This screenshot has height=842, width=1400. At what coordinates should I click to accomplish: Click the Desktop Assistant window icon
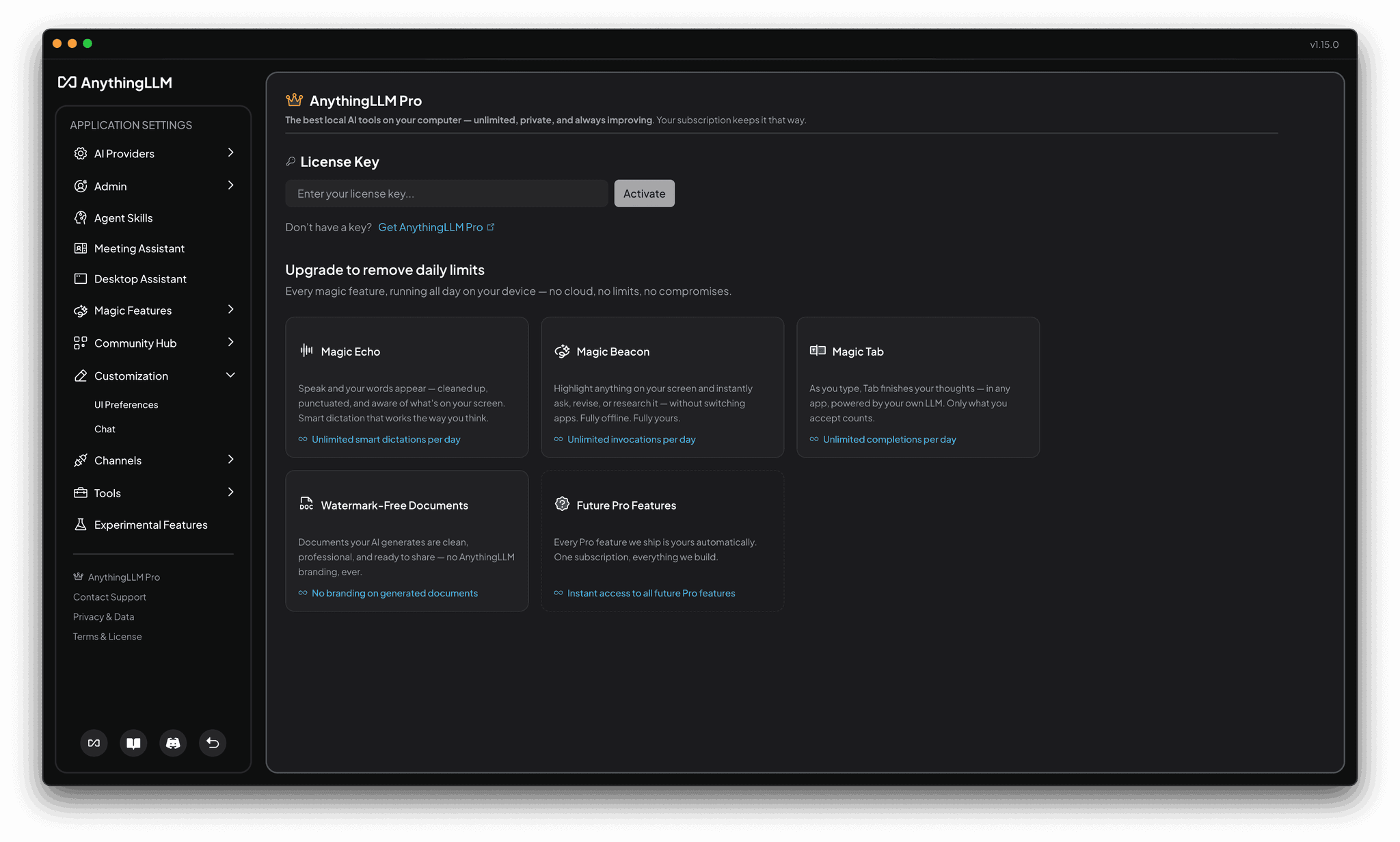point(81,279)
